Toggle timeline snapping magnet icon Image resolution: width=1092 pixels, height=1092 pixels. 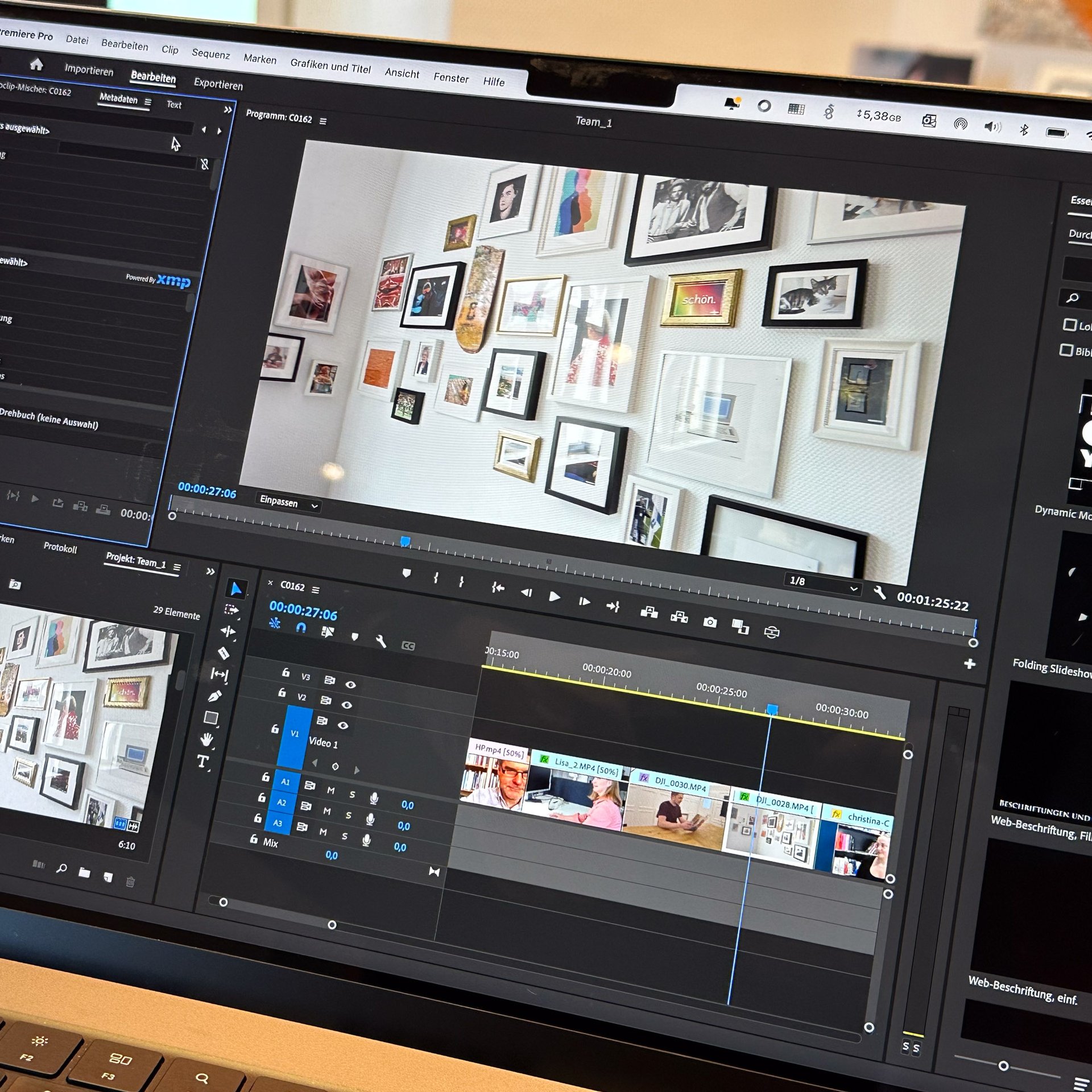point(301,627)
